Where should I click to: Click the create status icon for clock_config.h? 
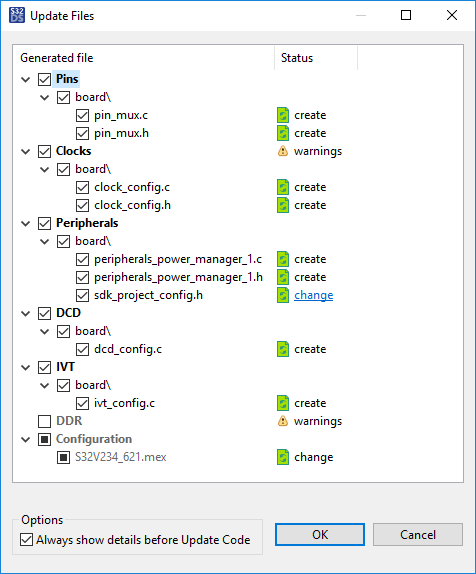coord(283,205)
